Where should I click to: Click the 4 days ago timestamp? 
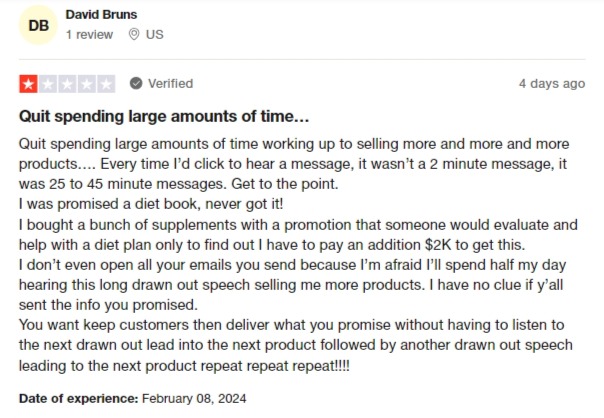pyautogui.click(x=552, y=84)
